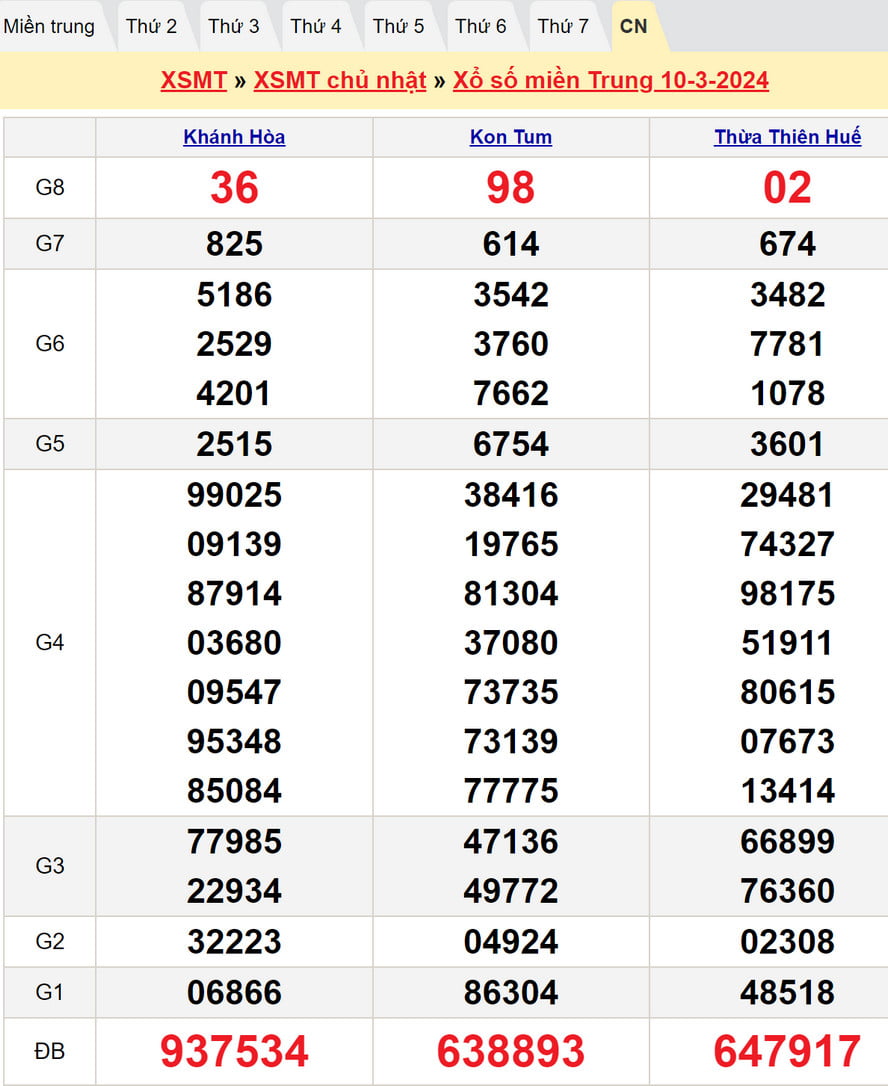The width and height of the screenshot is (888, 1086).
Task: Click the Thứ 6 tab
Action: 481,27
